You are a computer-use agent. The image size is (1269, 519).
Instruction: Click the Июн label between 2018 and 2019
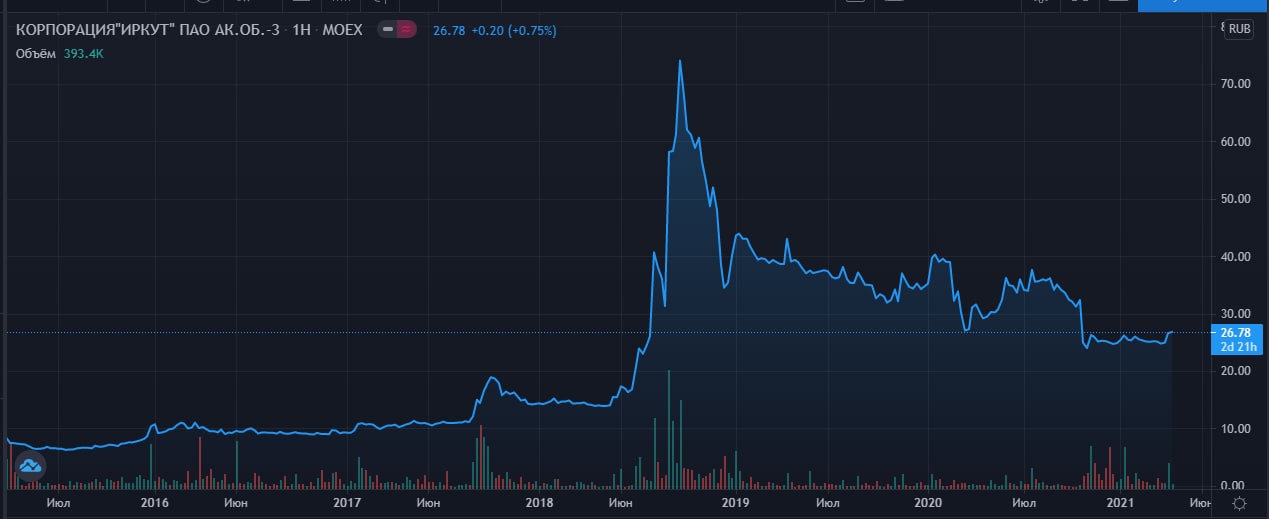pos(621,502)
